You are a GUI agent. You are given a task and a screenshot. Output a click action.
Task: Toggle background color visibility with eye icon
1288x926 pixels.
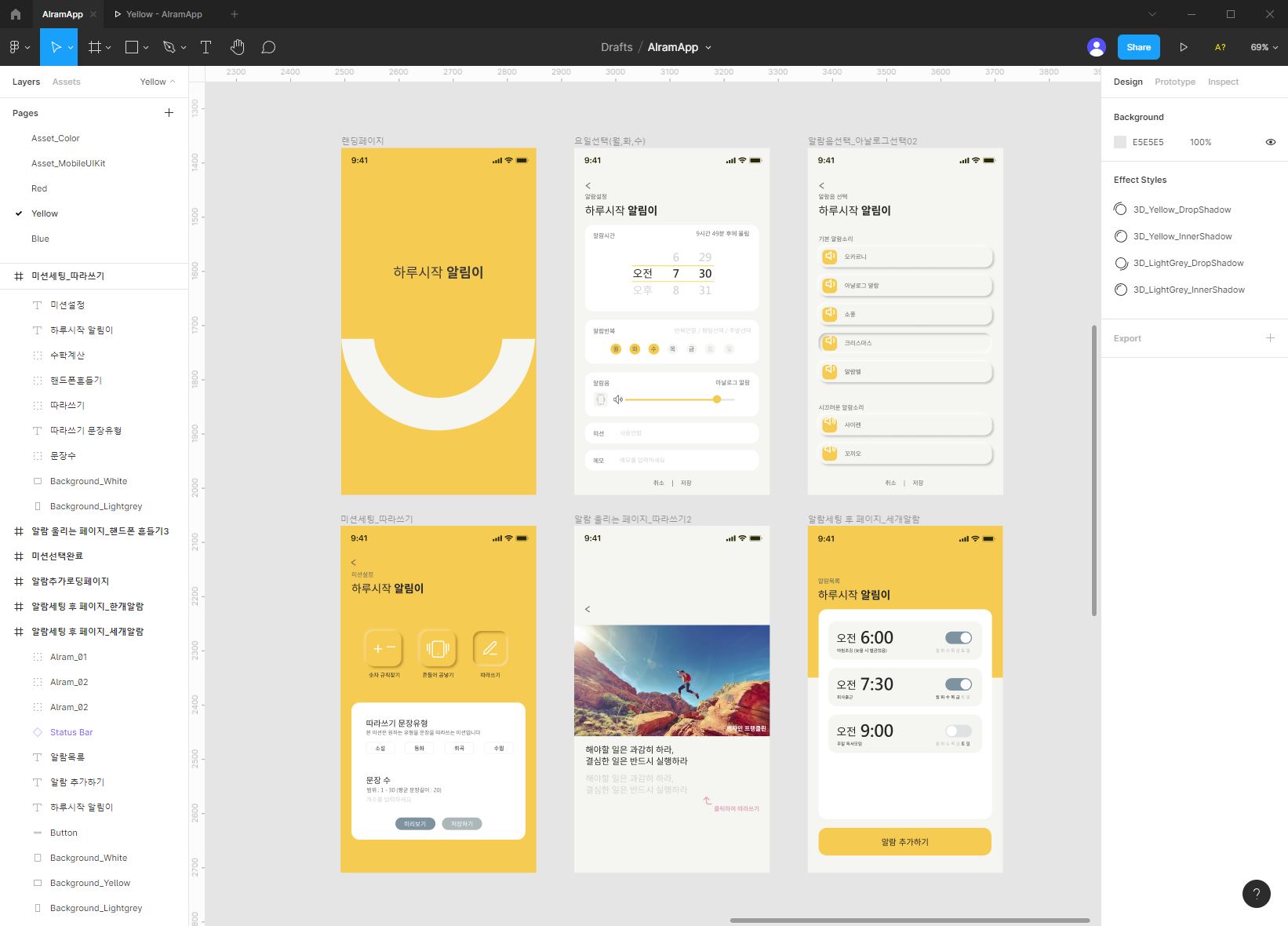(x=1271, y=142)
